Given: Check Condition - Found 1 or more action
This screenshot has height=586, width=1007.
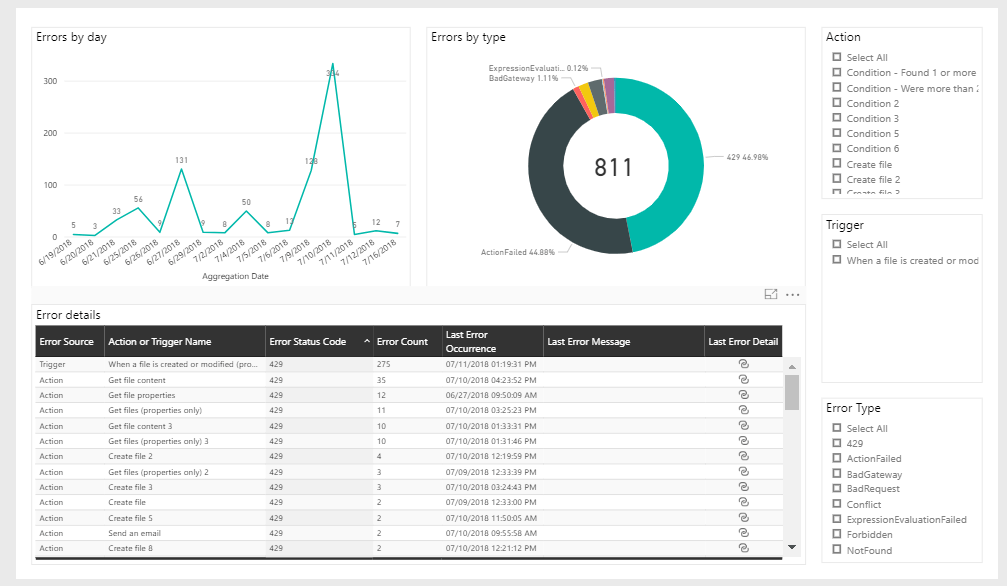Looking at the screenshot, I should click(837, 73).
